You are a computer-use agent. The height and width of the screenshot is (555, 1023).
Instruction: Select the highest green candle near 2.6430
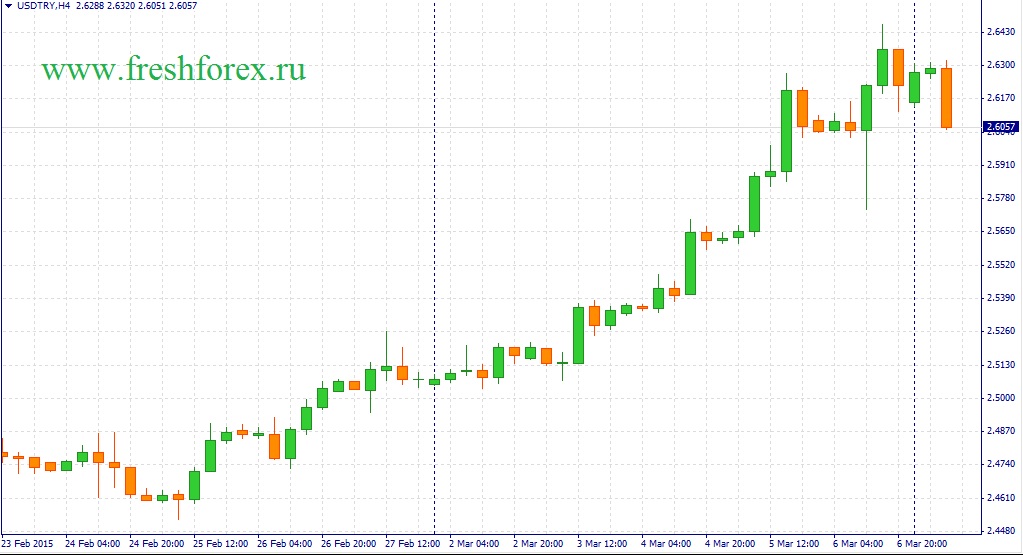point(882,67)
